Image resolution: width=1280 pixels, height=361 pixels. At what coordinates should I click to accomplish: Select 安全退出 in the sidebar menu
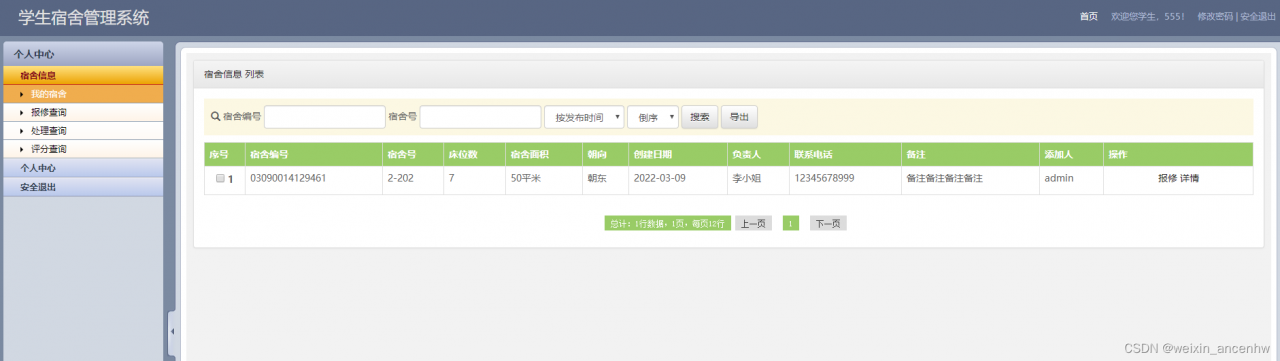coord(83,186)
